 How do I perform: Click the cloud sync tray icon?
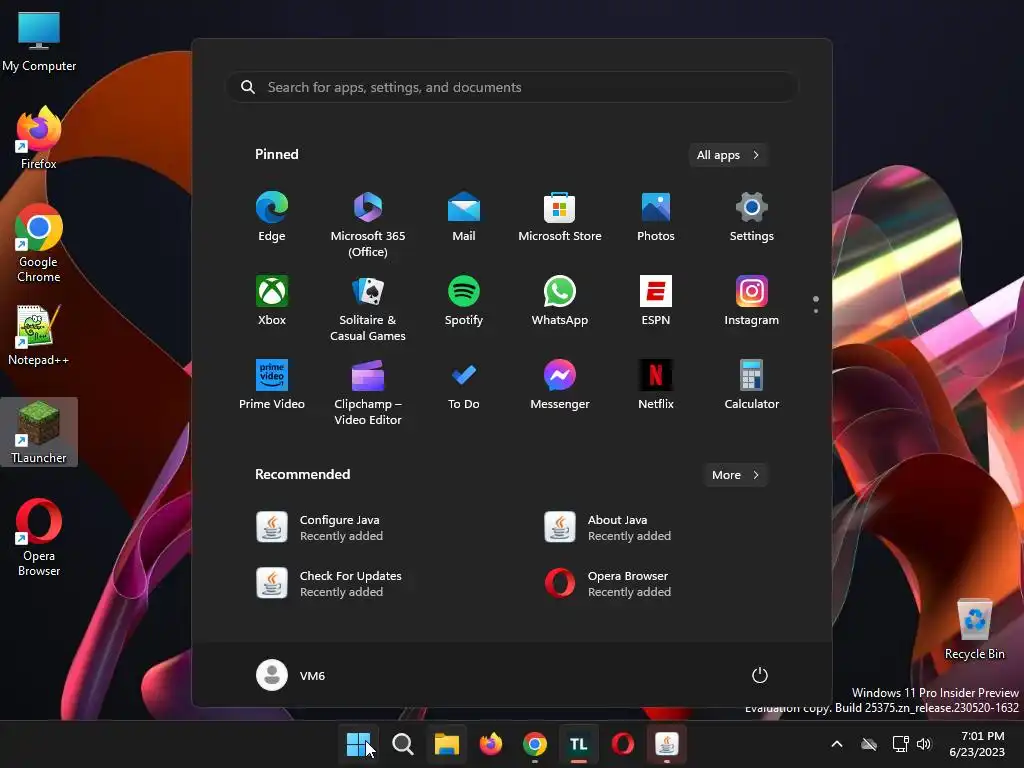point(869,744)
